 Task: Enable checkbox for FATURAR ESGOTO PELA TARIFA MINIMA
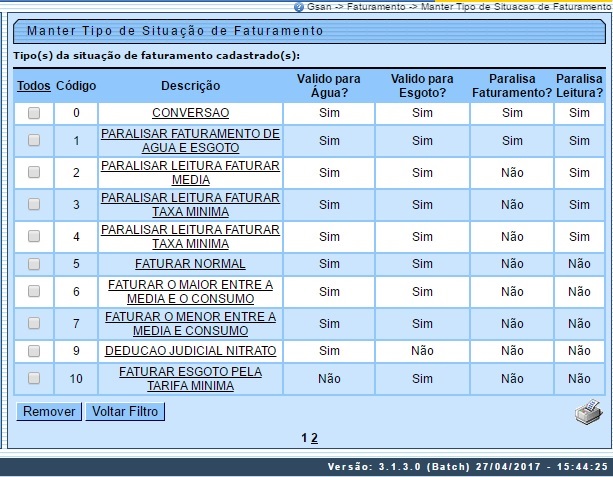[34, 378]
